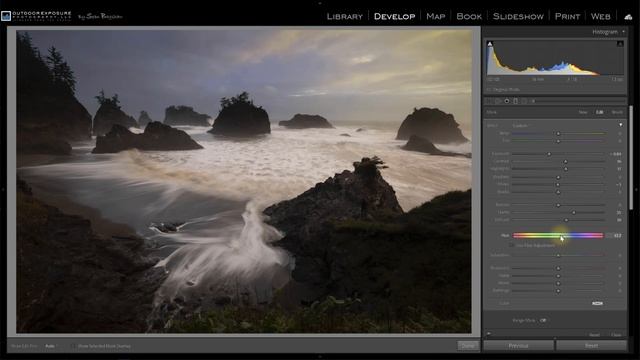640x360 pixels.
Task: Click the Exposure slider handle
Action: coord(549,154)
